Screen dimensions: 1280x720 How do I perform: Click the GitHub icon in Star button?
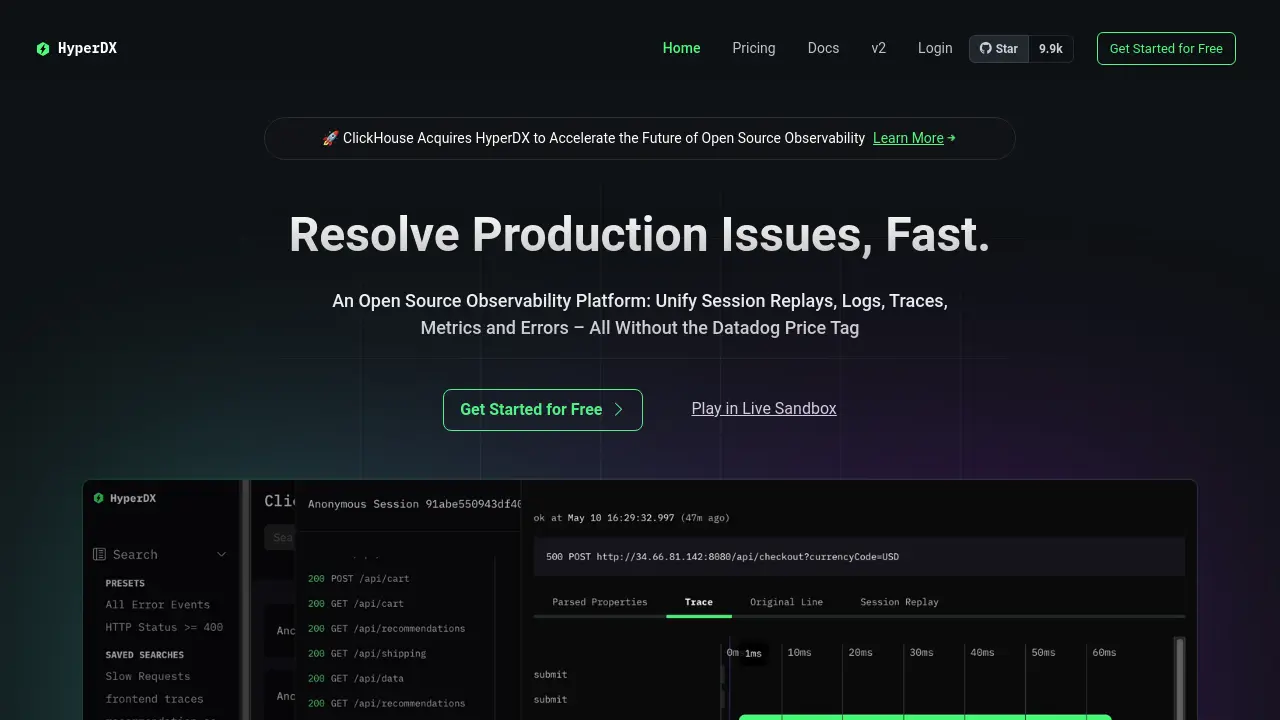point(985,48)
